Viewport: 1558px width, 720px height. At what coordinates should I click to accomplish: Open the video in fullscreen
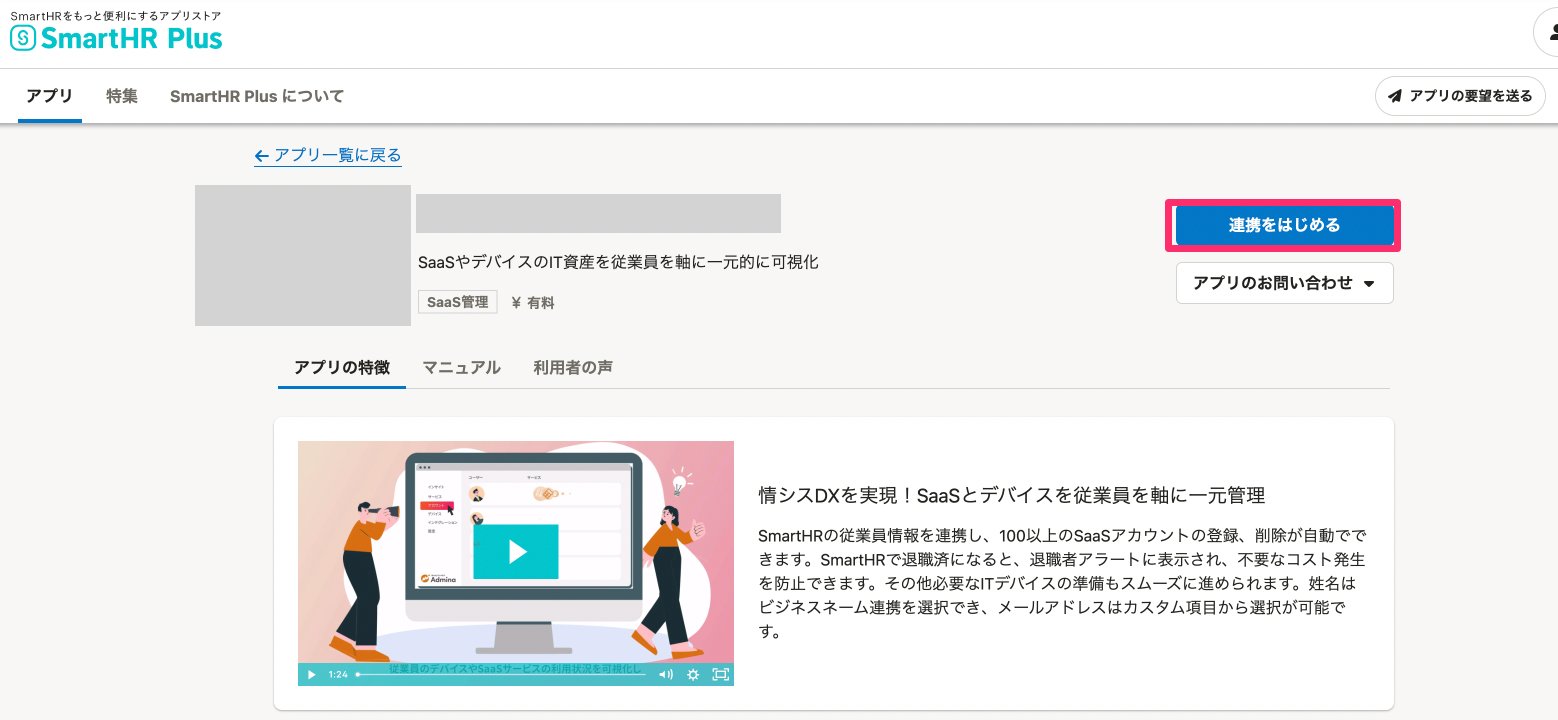click(x=720, y=675)
